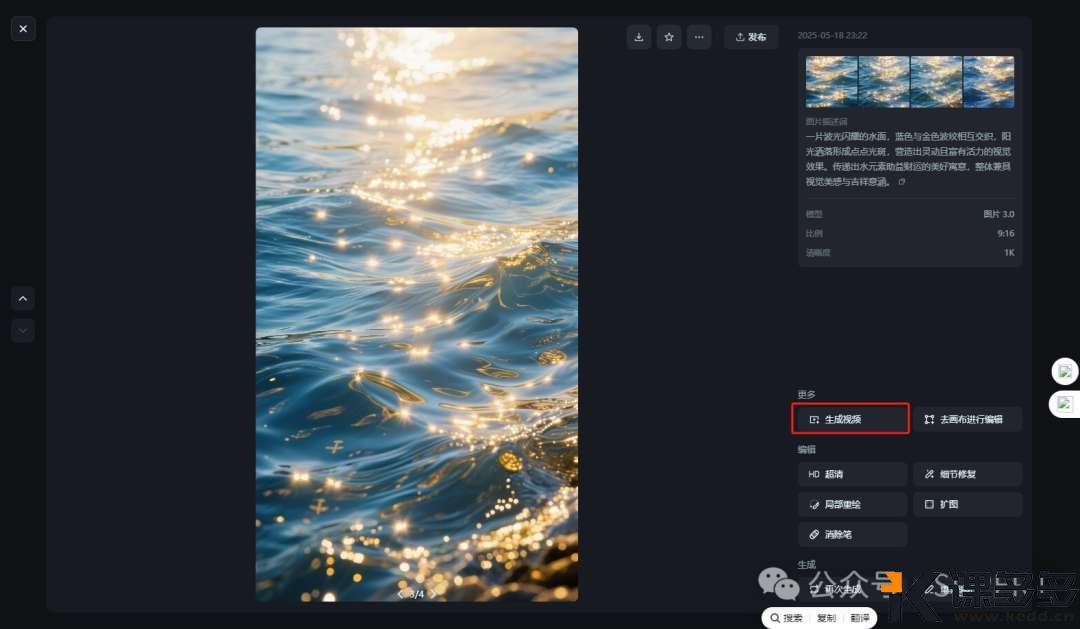Select the fourth thumbnail in the result strip
The height and width of the screenshot is (629, 1080).
point(988,82)
